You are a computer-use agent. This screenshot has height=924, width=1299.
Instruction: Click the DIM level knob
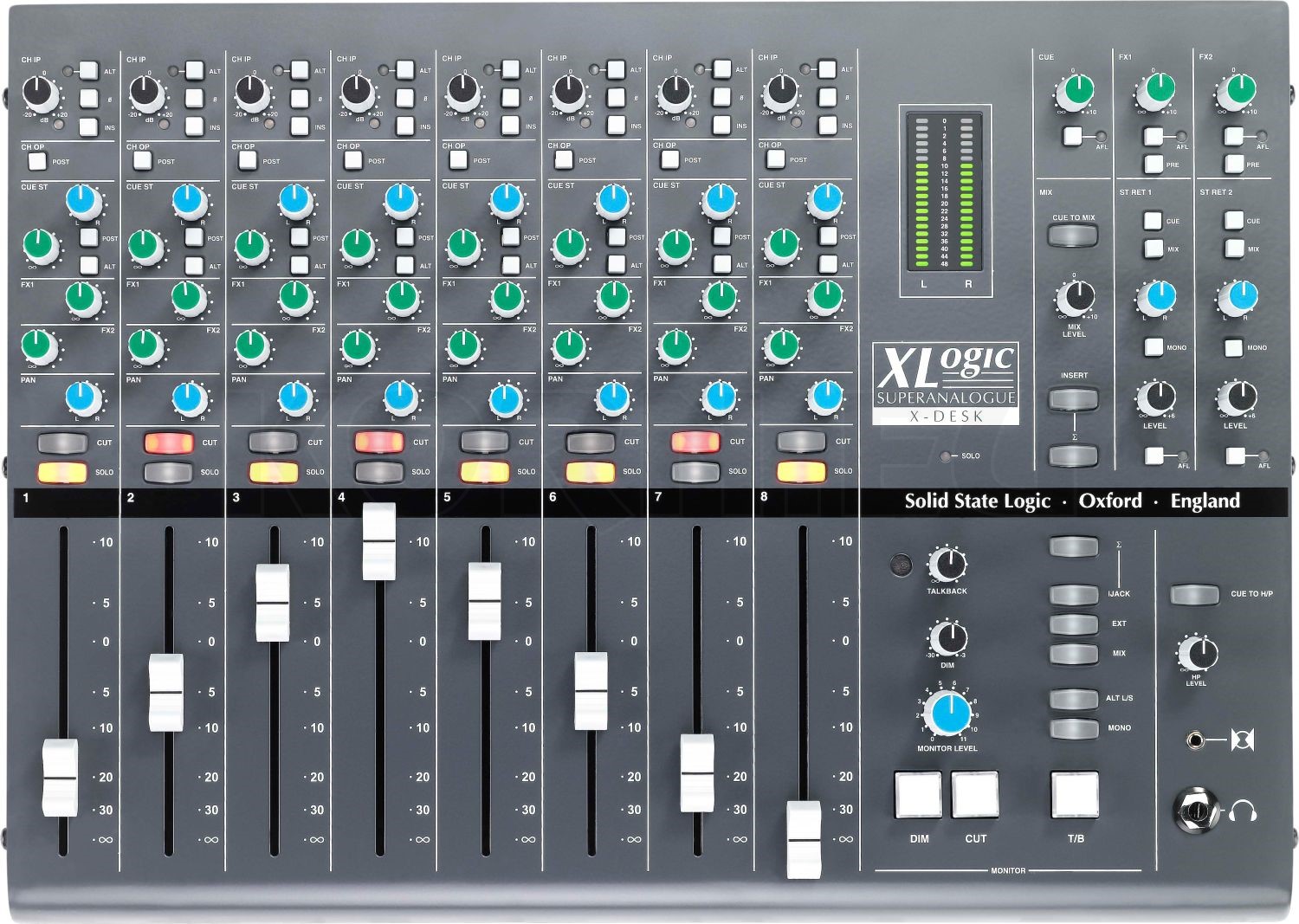(948, 640)
